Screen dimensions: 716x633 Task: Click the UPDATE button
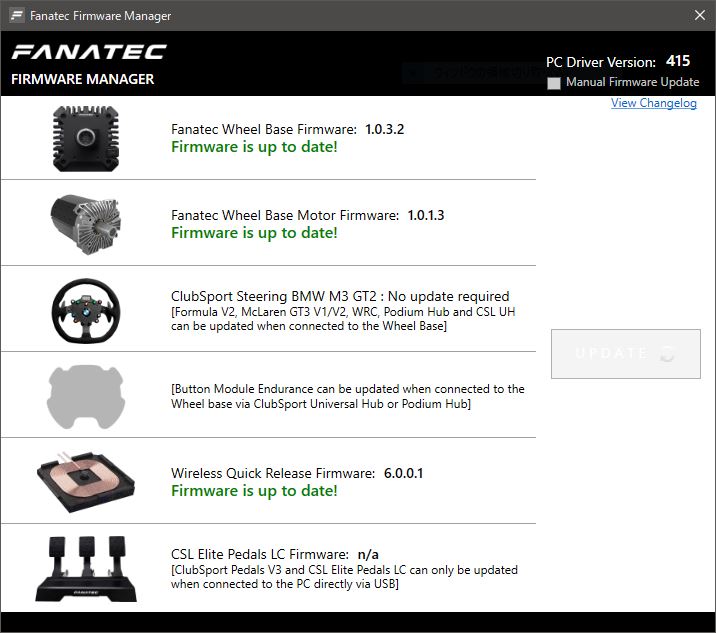pyautogui.click(x=626, y=353)
